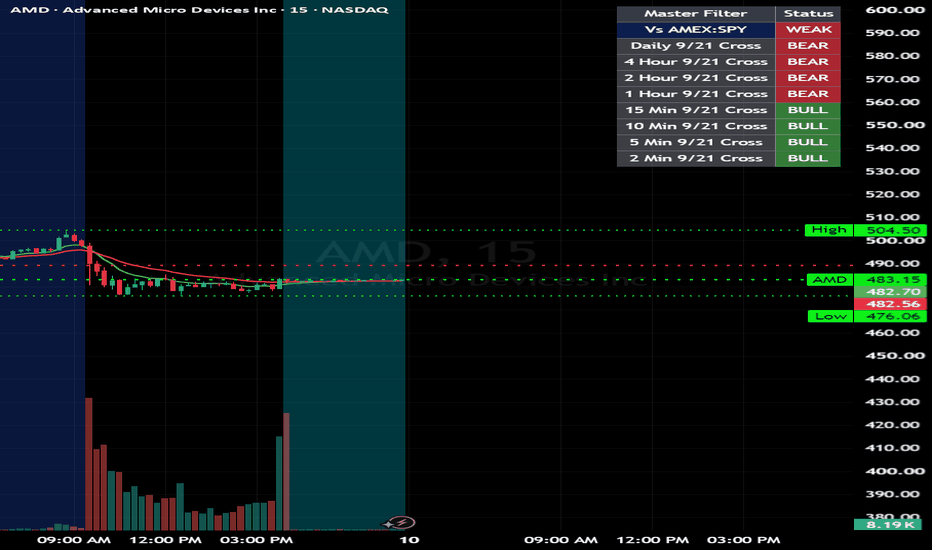This screenshot has height=550, width=932.
Task: Click the green High label tag
Action: [829, 230]
